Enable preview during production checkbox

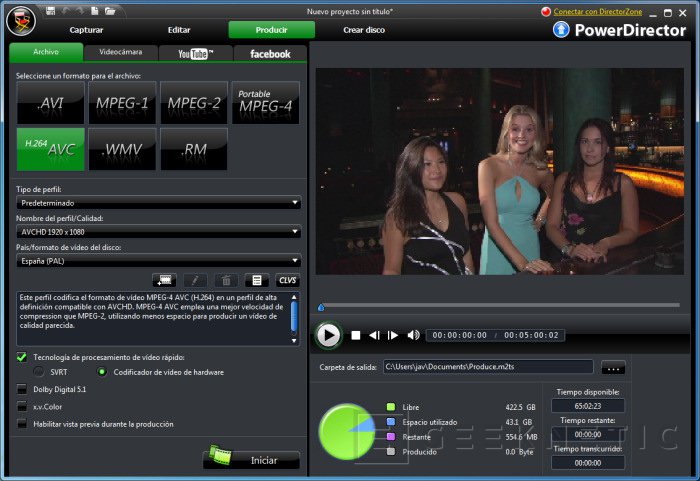(21, 424)
